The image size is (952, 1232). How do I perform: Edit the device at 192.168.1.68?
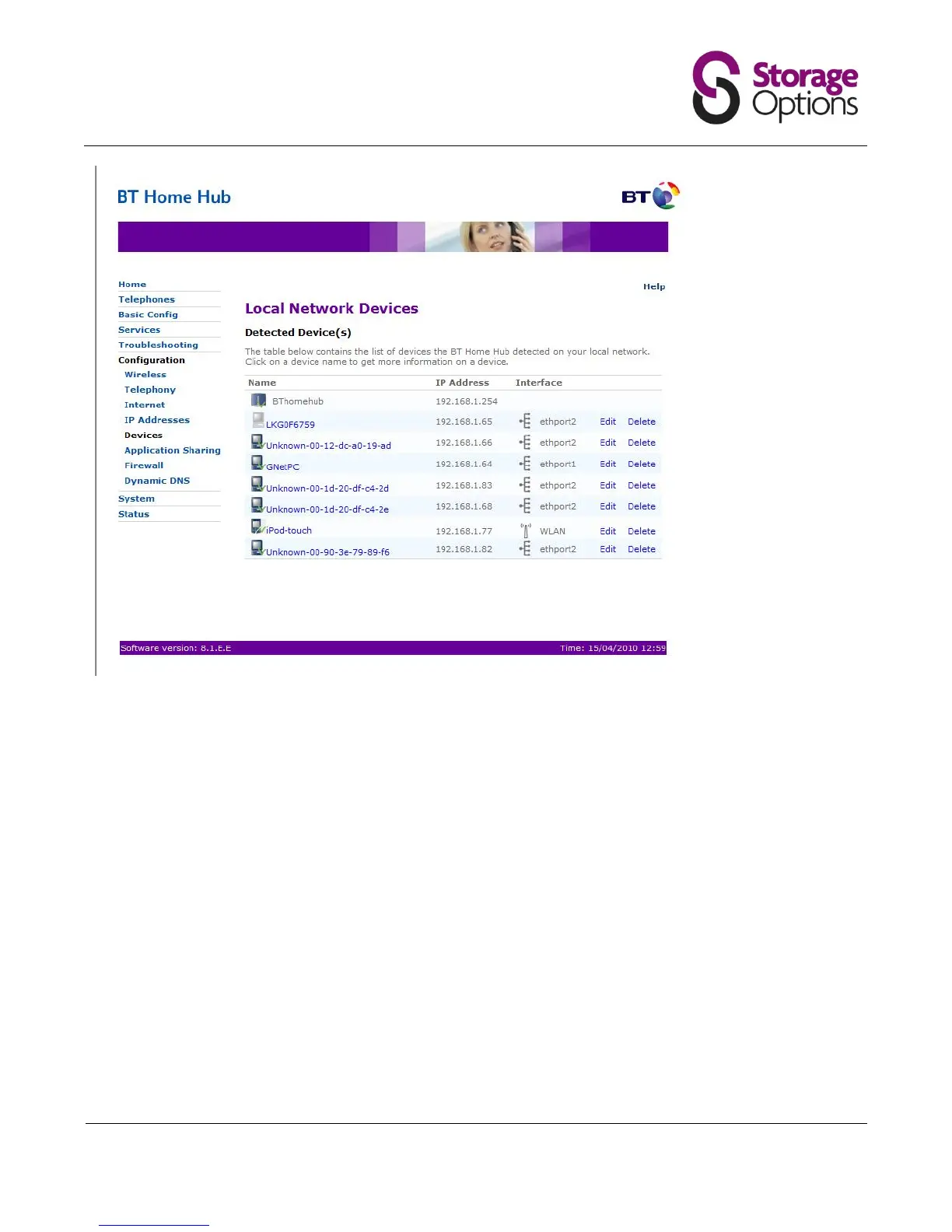(x=607, y=506)
